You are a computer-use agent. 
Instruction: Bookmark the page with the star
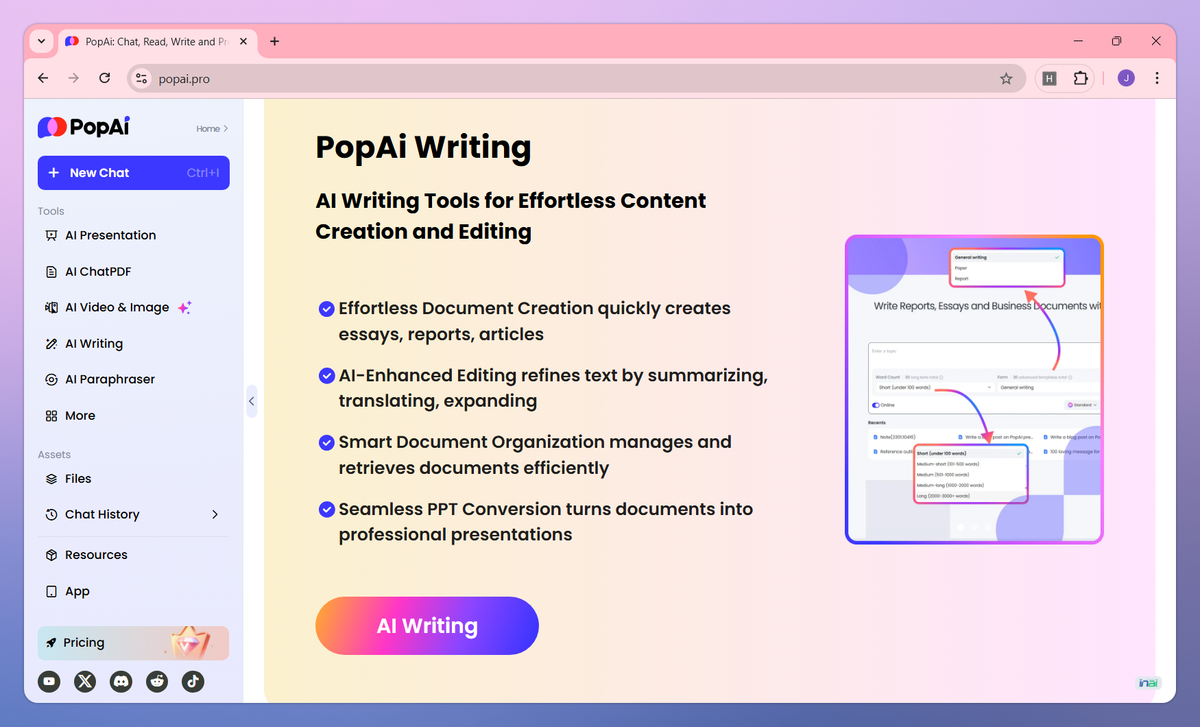click(x=1006, y=78)
